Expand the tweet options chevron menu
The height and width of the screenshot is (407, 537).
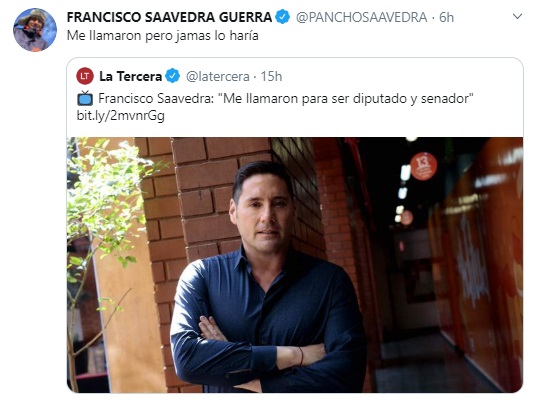pos(517,16)
